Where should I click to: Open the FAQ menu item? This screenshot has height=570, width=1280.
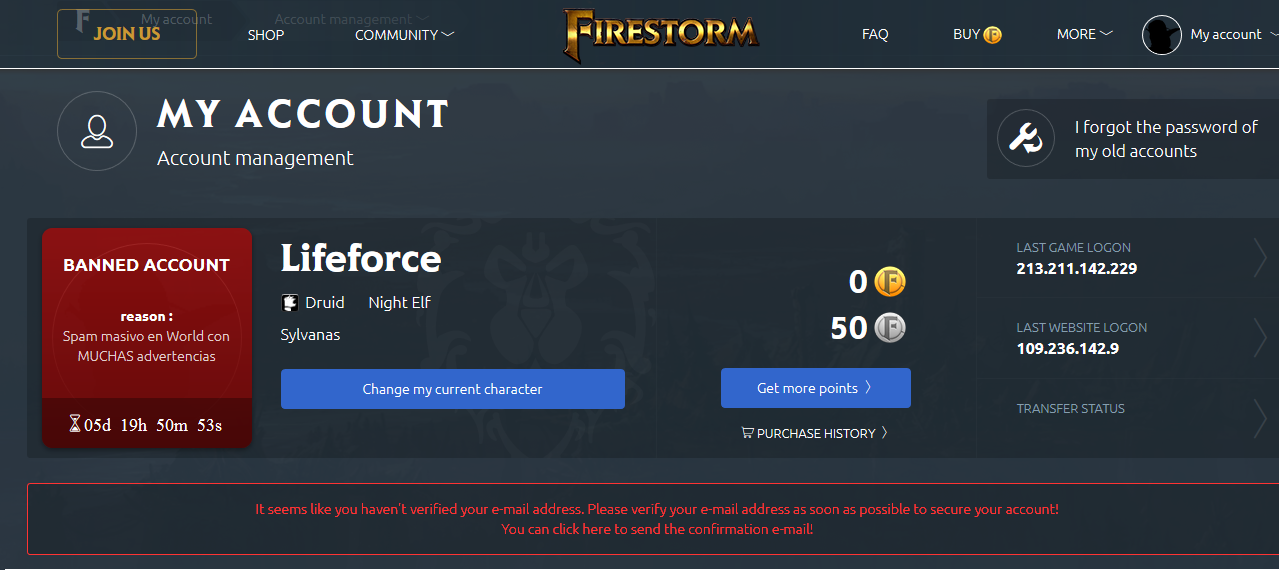tap(875, 34)
